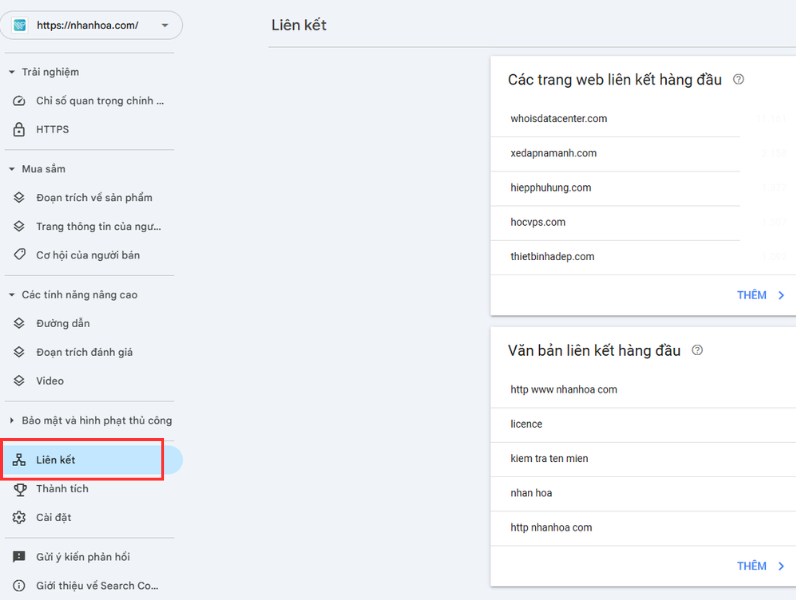Click the Liên kết network icon
Image resolution: width=800 pixels, height=600 pixels.
[18, 460]
